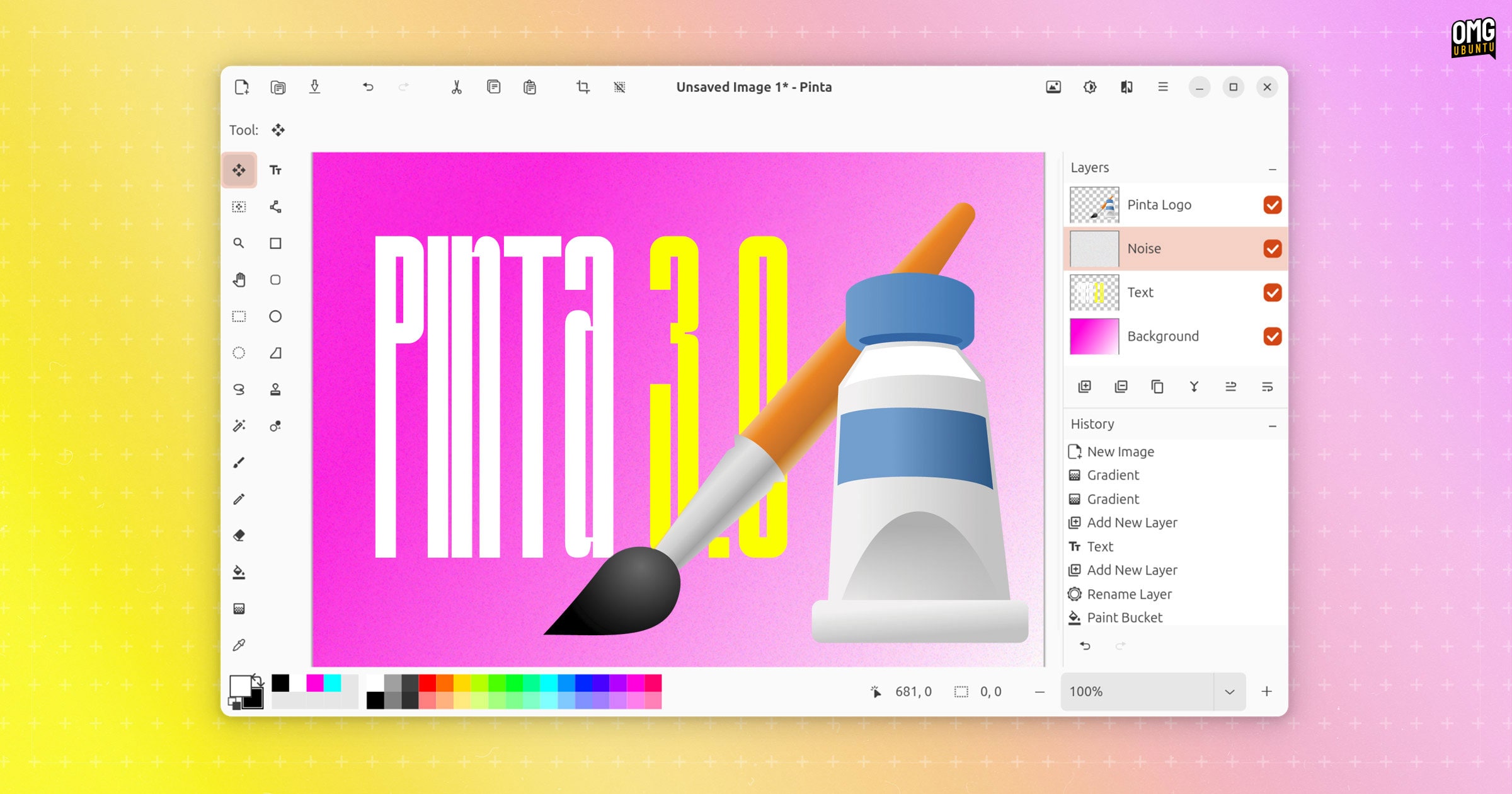Click the Crop to Selection icon

click(583, 87)
